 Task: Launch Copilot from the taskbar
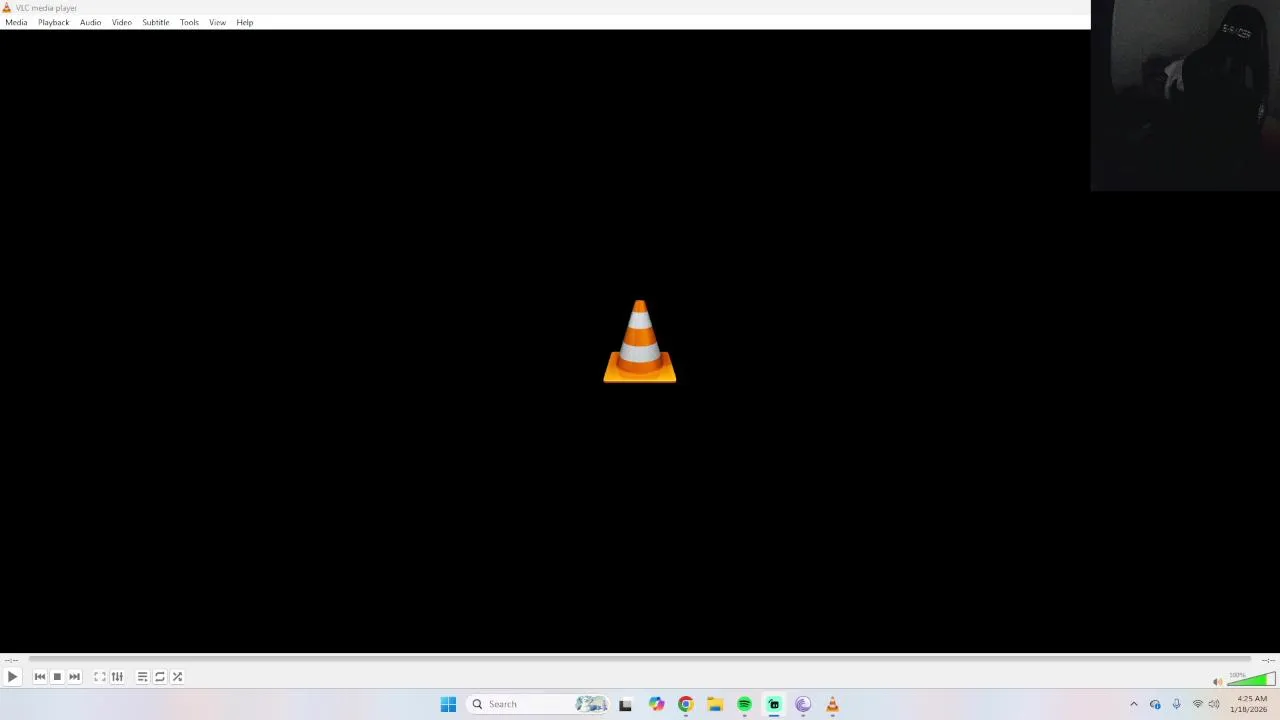click(x=656, y=704)
